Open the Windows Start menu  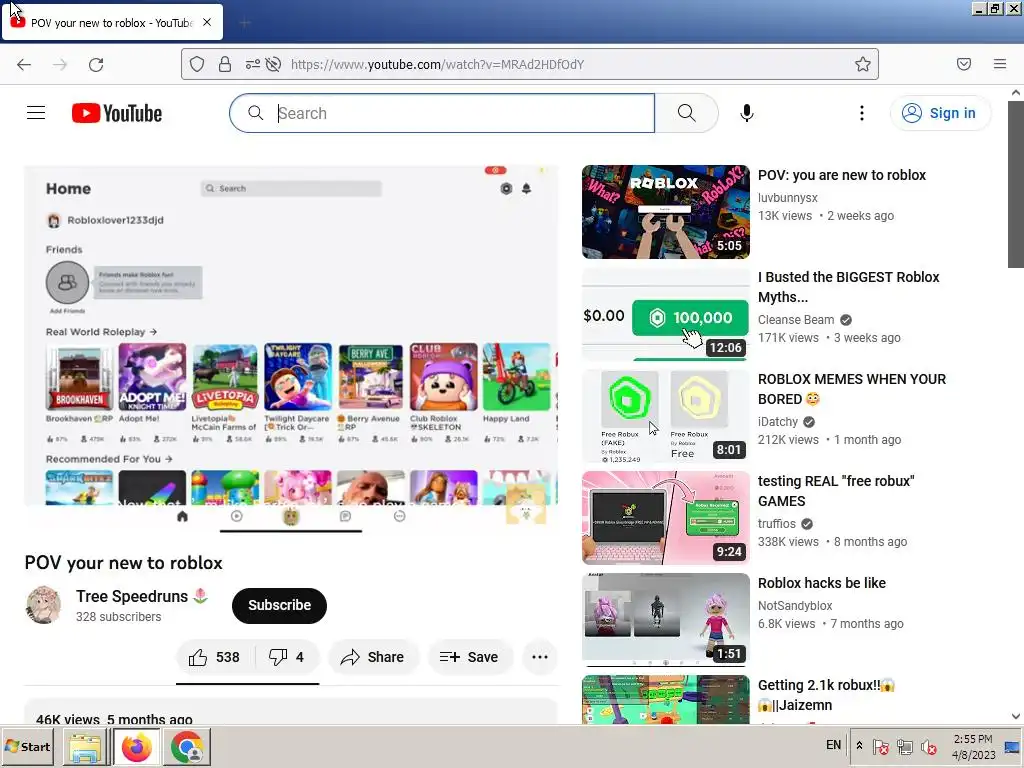click(x=28, y=746)
